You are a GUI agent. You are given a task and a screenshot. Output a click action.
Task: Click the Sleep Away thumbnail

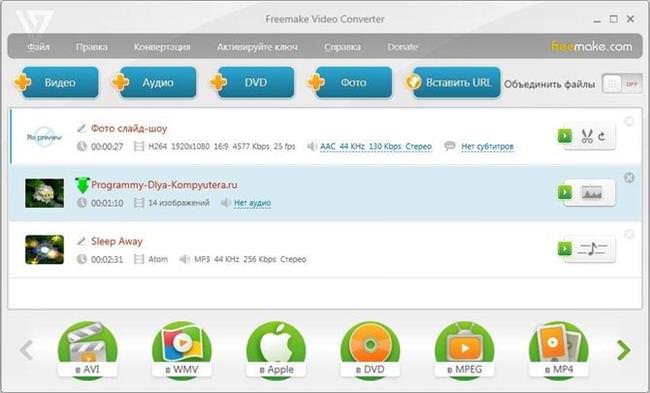pos(44,250)
